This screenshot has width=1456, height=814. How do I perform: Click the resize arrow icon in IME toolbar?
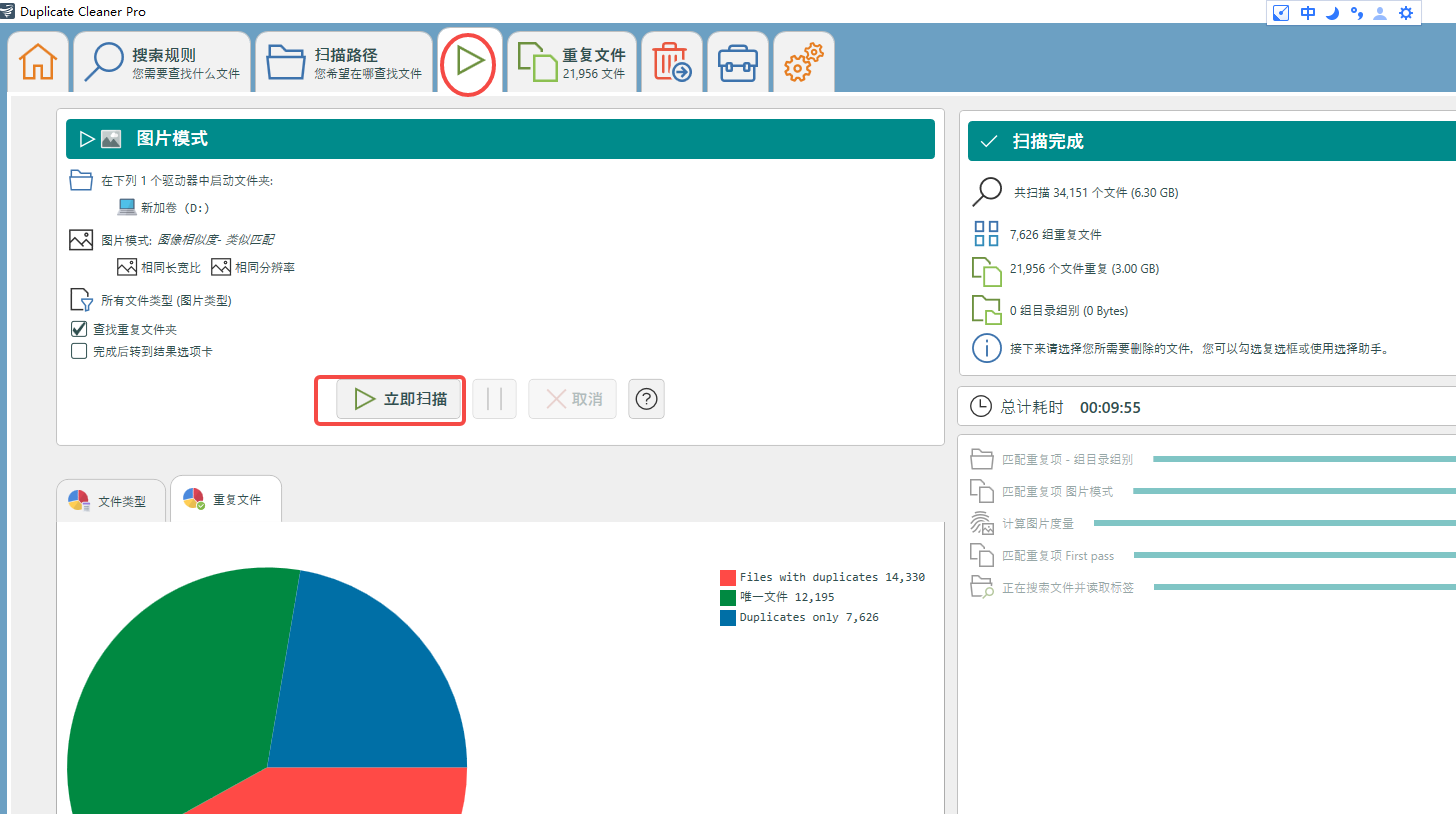coord(1282,13)
